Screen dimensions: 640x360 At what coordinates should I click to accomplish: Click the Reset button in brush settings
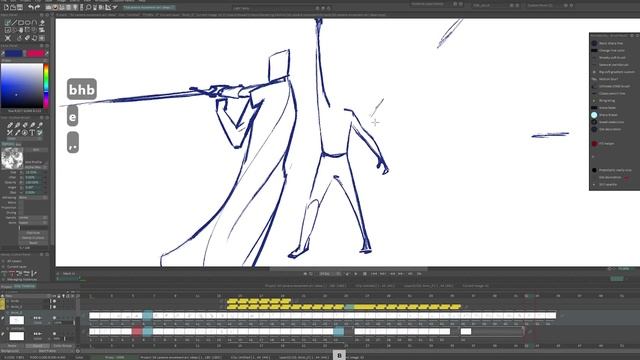click(x=33, y=242)
